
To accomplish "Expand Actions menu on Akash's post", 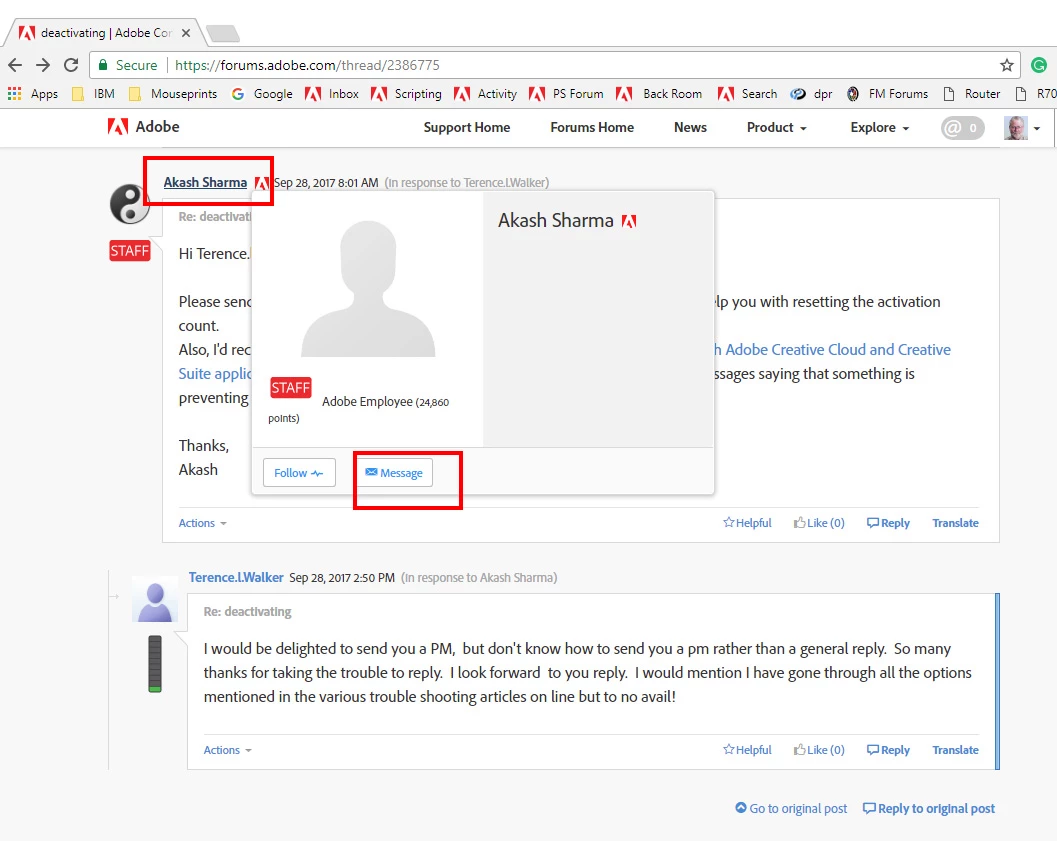I will coord(202,523).
